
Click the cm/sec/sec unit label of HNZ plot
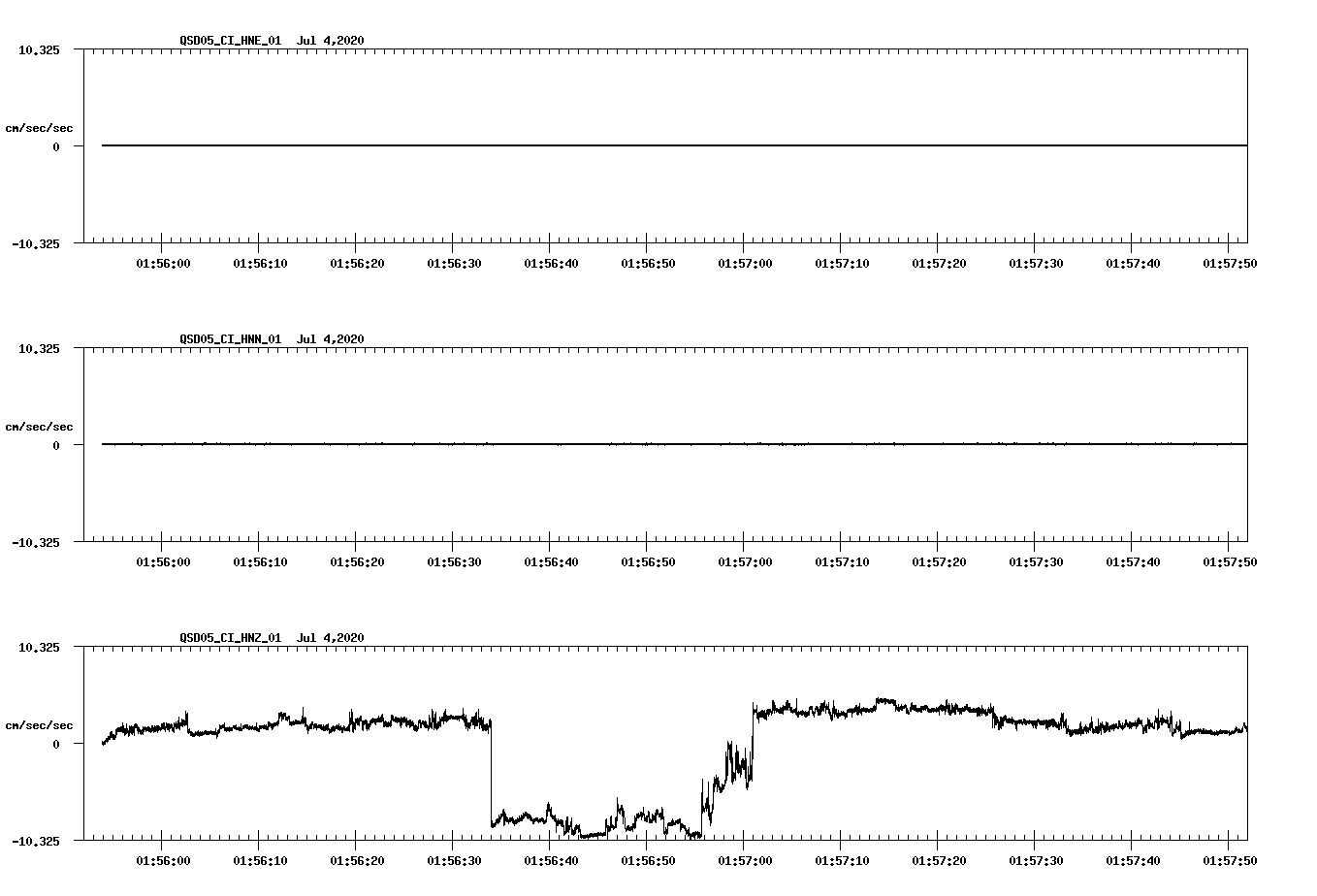click(x=39, y=725)
